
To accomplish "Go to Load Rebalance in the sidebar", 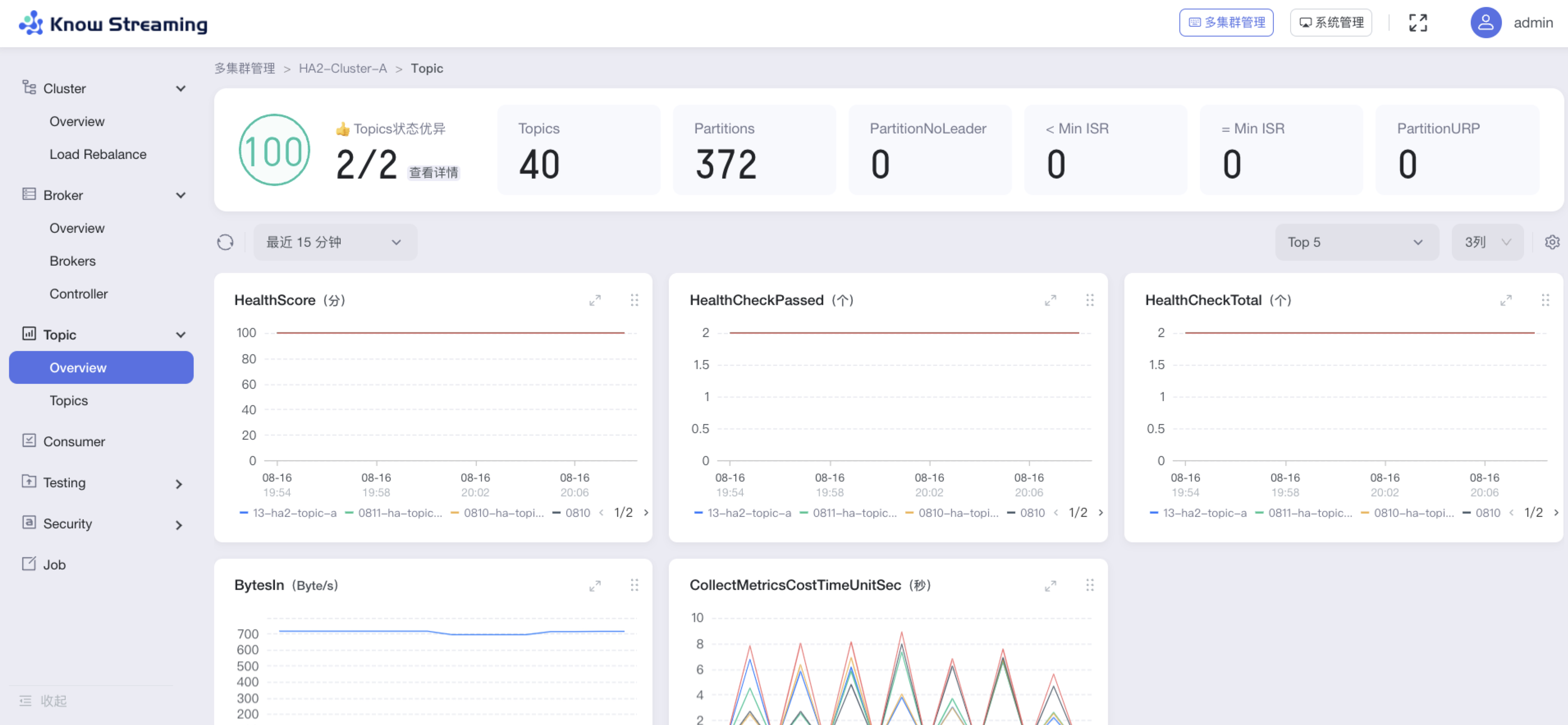I will pos(98,154).
